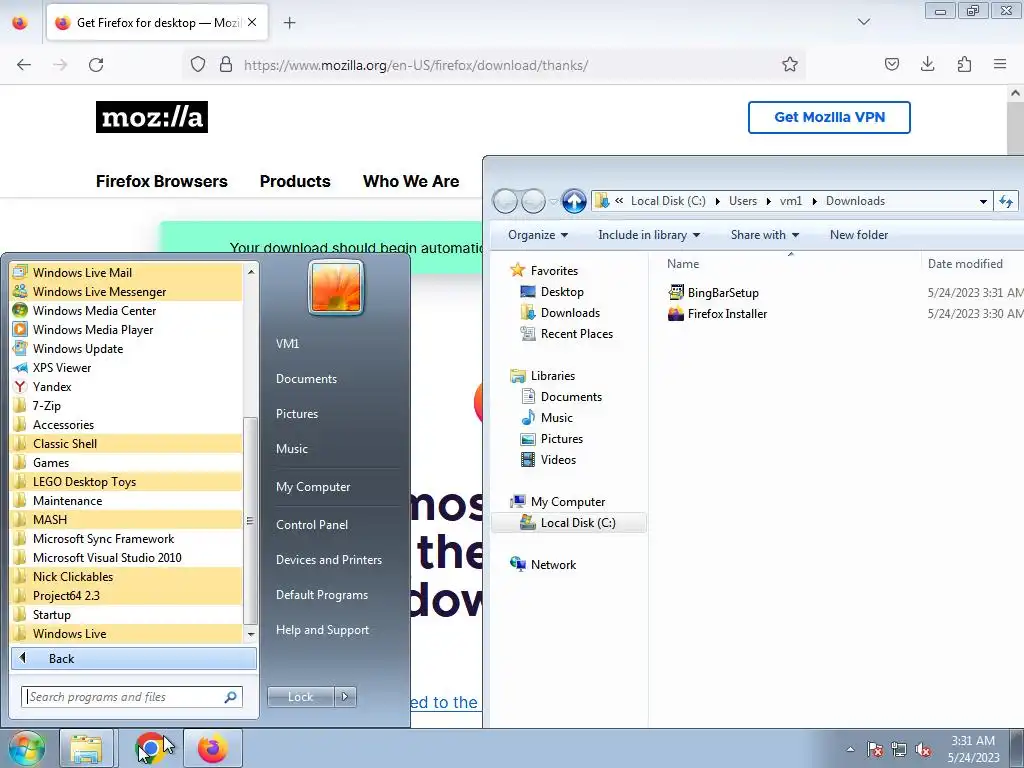Open Save to Pocket icon

click(891, 64)
